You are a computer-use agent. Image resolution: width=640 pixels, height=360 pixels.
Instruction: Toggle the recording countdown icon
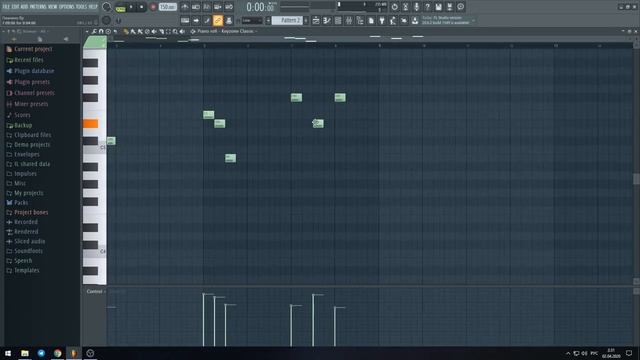(207, 7)
